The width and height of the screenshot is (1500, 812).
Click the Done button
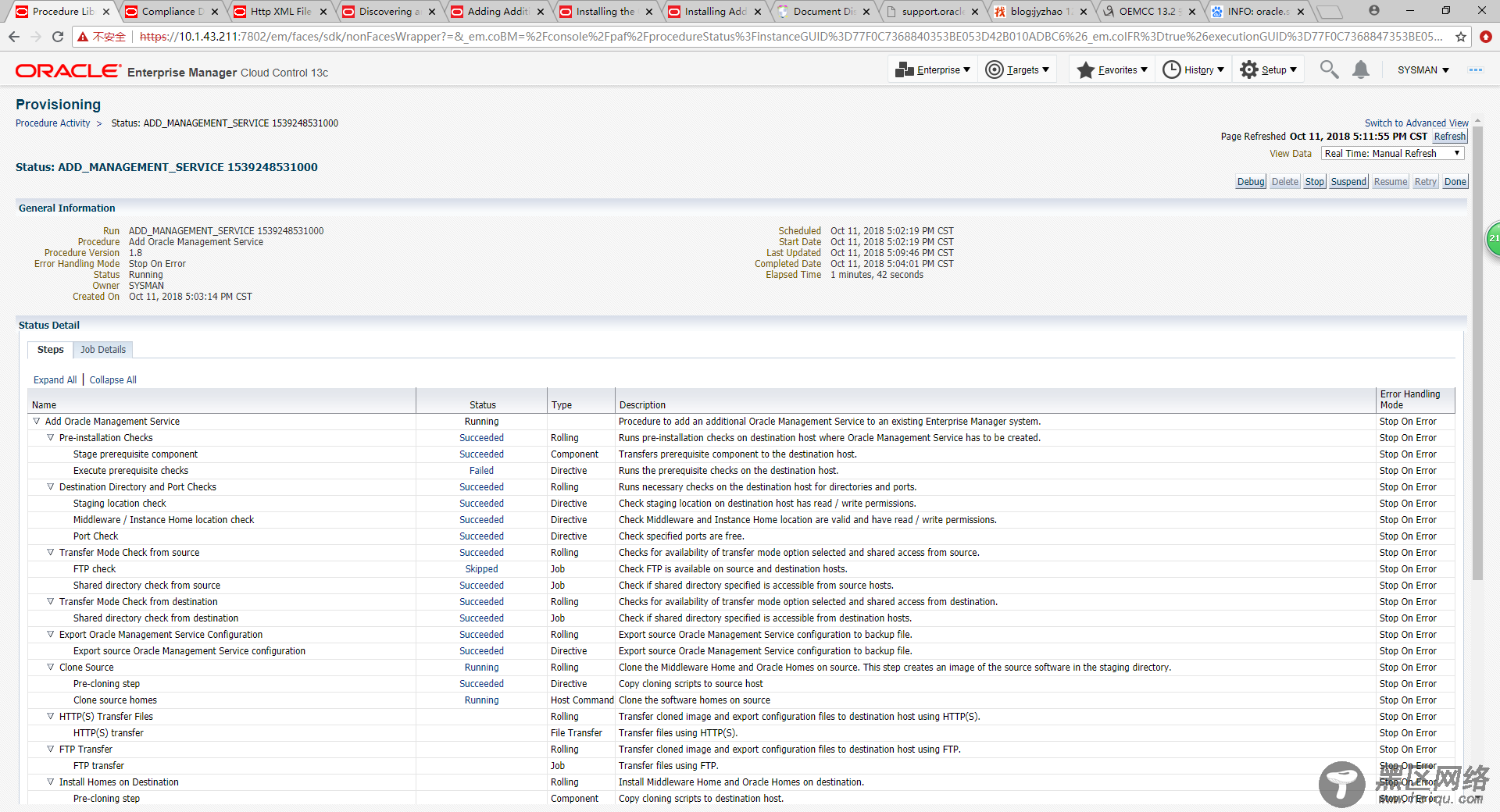coord(1455,182)
